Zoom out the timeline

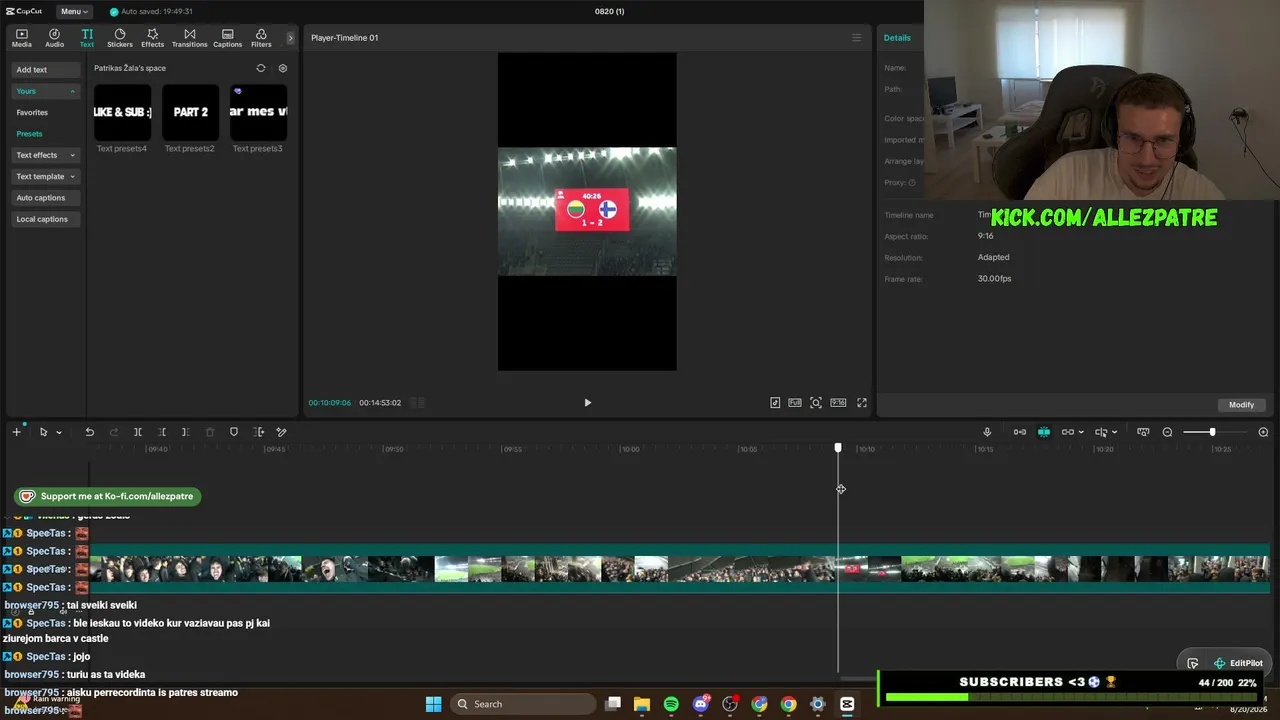coord(1167,432)
